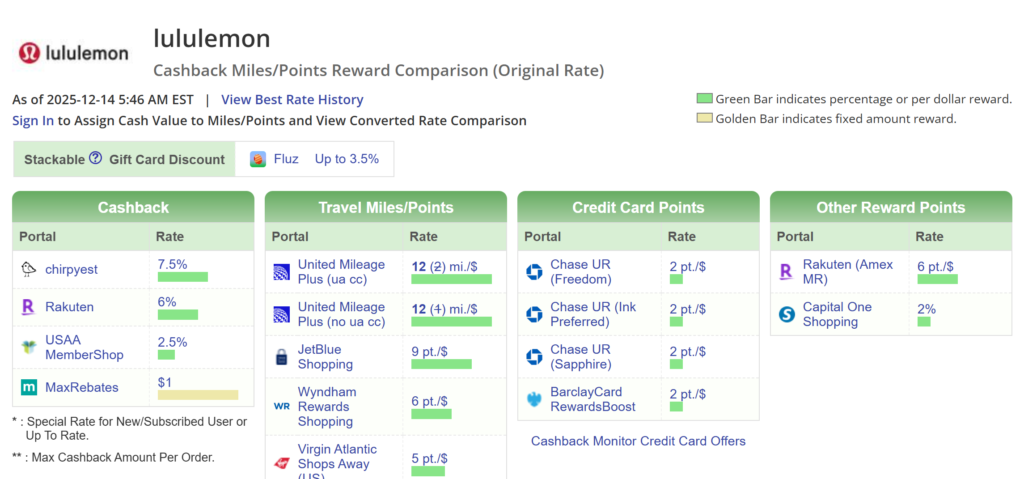Click the Rakuten cashback R icon
Screen dimensions: 1024x479
29,307
